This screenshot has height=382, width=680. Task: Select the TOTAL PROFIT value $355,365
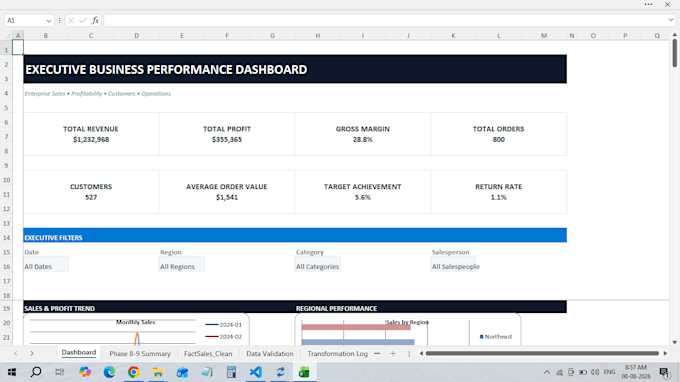pyautogui.click(x=227, y=140)
